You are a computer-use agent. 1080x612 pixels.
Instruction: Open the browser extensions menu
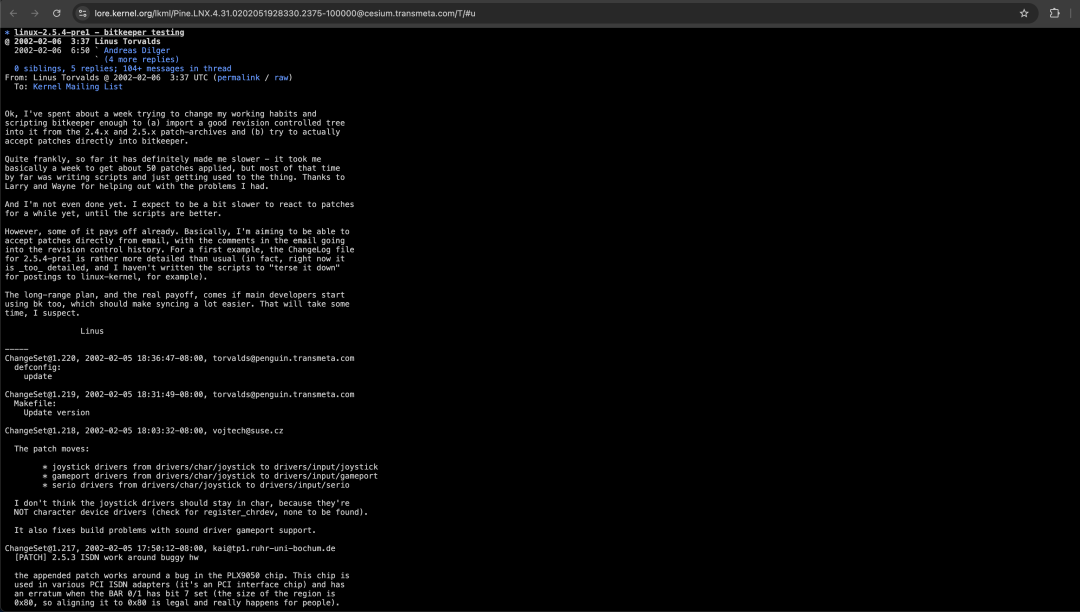tap(1055, 13)
